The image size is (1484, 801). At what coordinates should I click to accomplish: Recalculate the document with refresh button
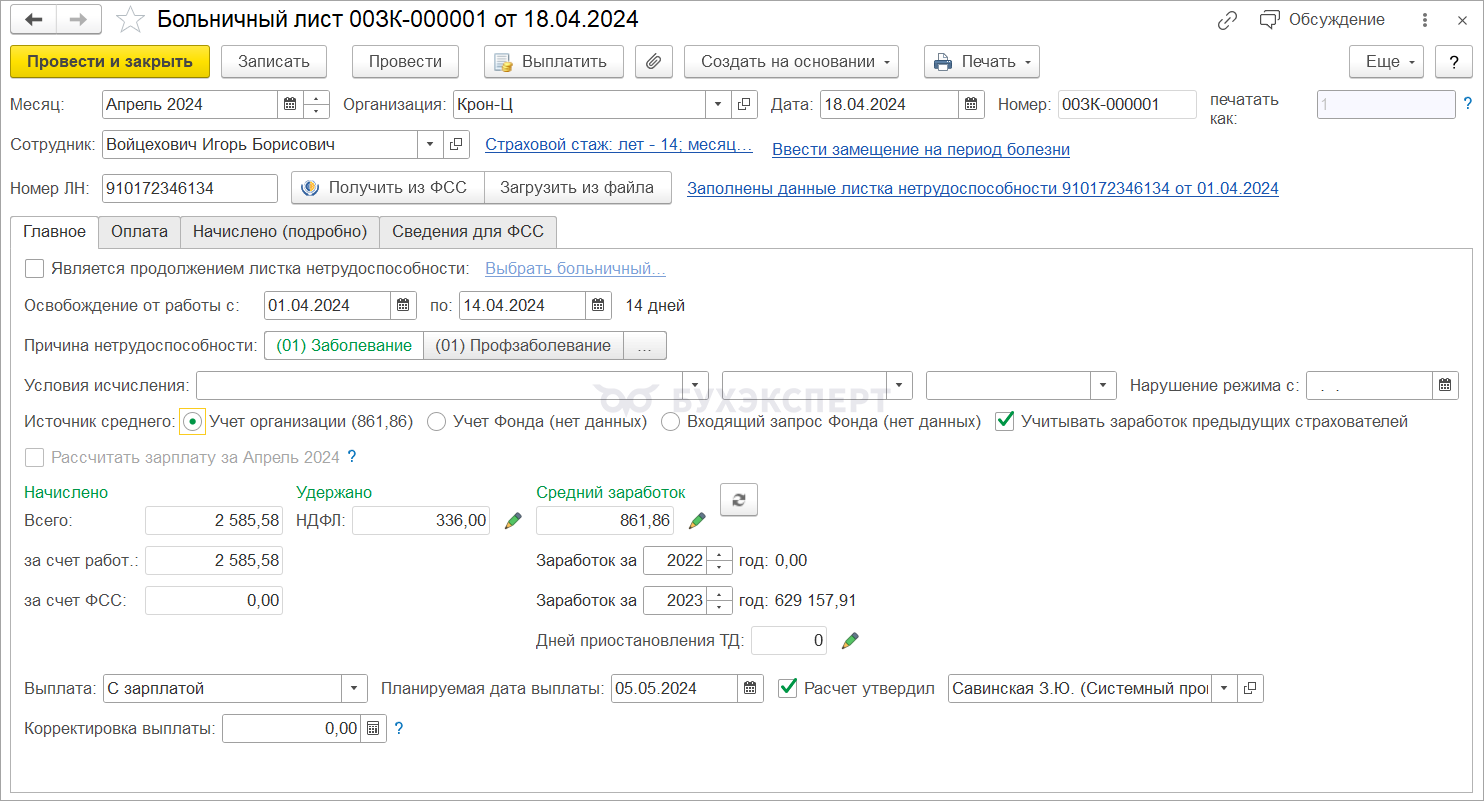click(739, 500)
